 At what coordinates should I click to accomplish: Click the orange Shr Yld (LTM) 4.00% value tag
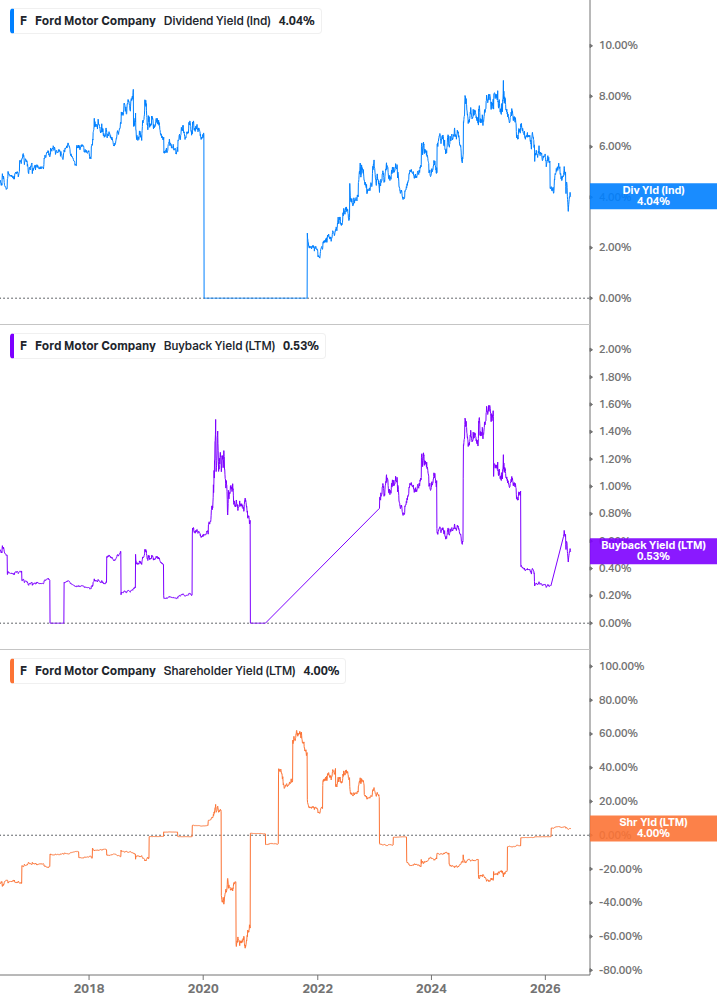click(653, 828)
